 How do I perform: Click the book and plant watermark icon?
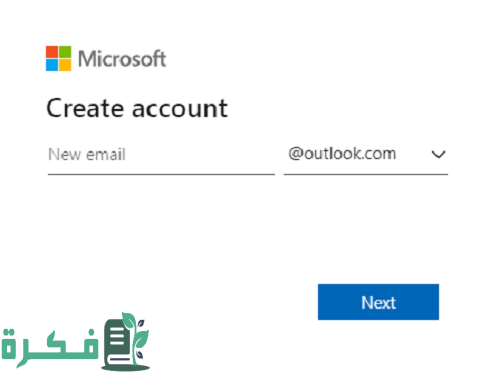126,342
